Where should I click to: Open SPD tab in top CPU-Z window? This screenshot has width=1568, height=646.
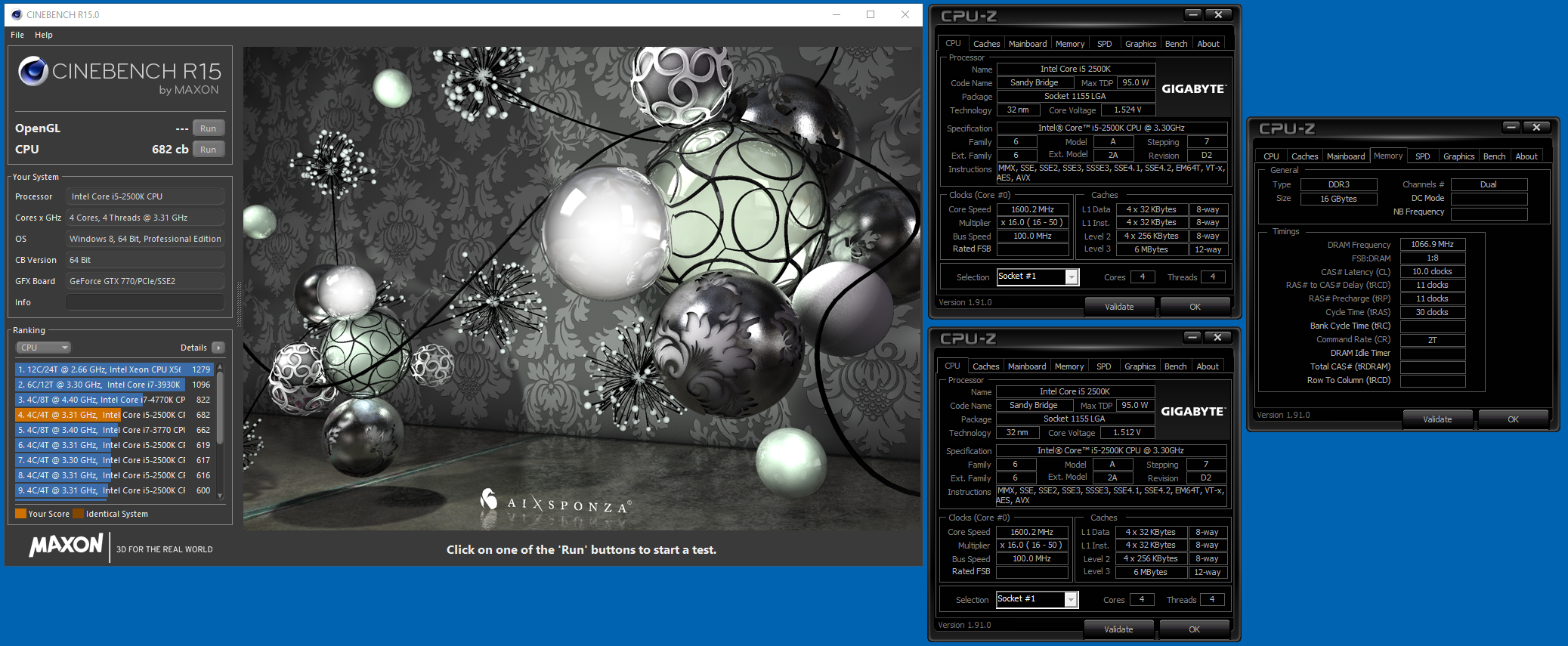pos(1105,44)
